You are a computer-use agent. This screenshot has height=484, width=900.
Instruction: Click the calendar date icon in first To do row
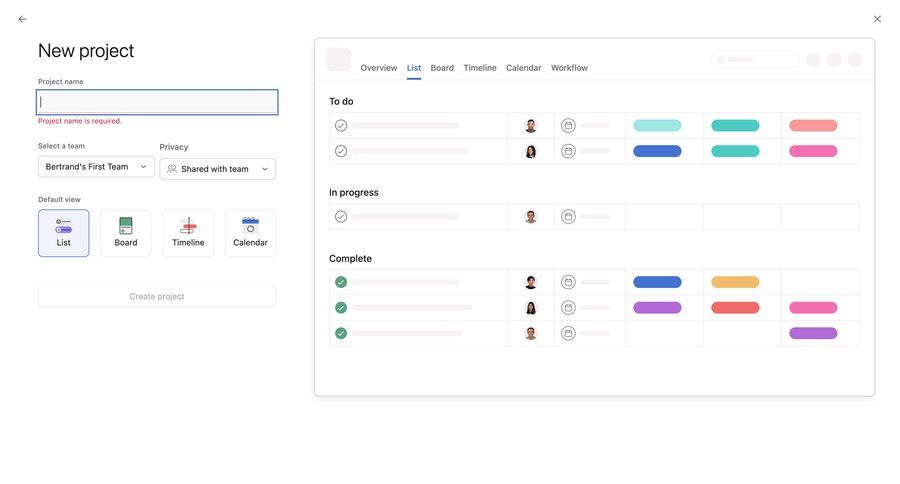click(x=568, y=126)
